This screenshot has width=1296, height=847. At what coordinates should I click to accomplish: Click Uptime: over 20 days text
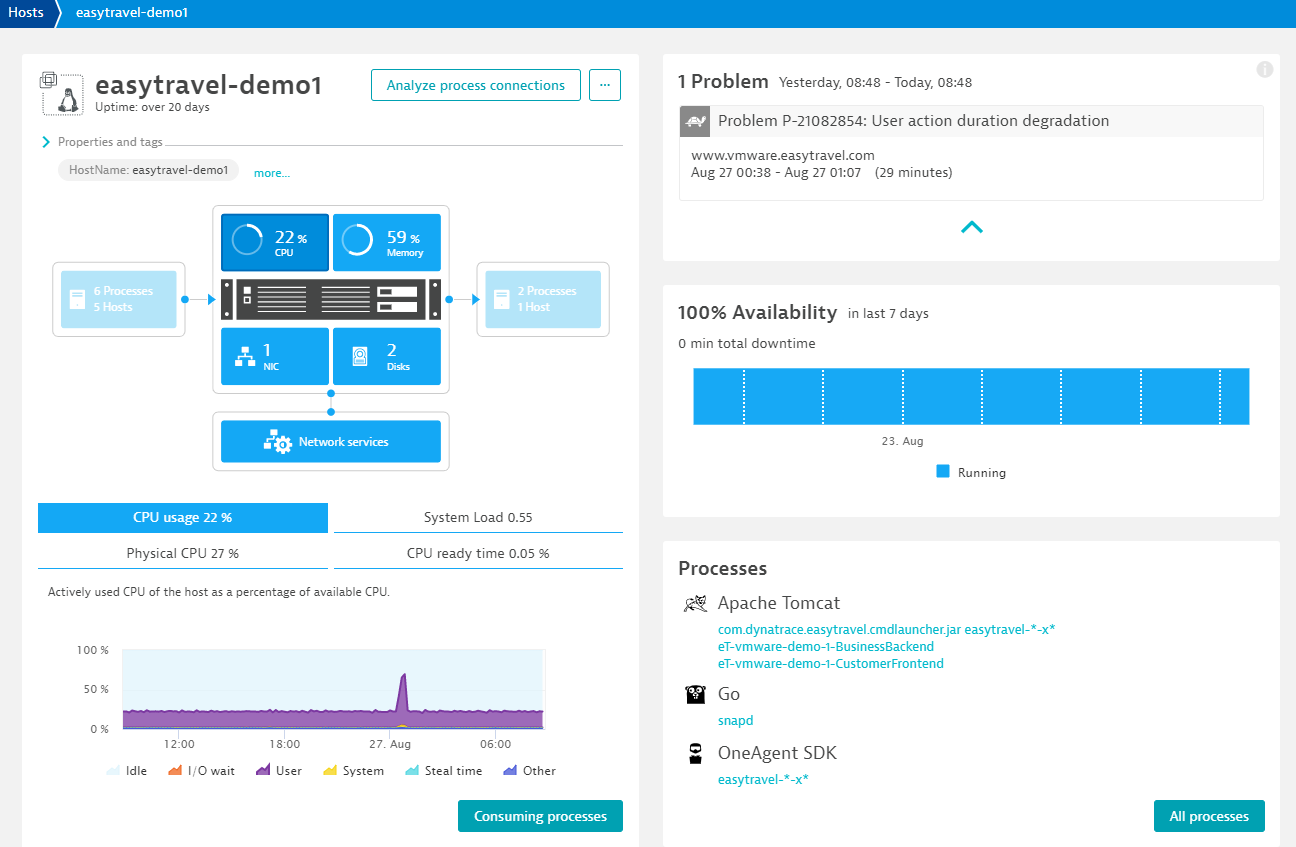pyautogui.click(x=153, y=107)
